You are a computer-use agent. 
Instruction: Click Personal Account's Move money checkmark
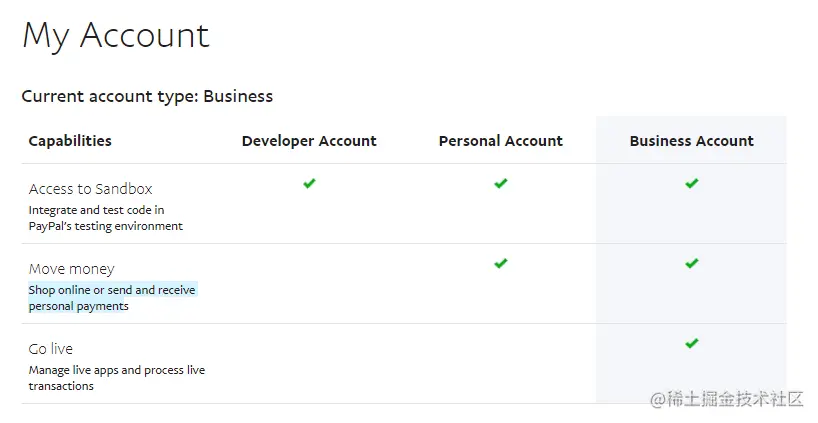tap(500, 264)
